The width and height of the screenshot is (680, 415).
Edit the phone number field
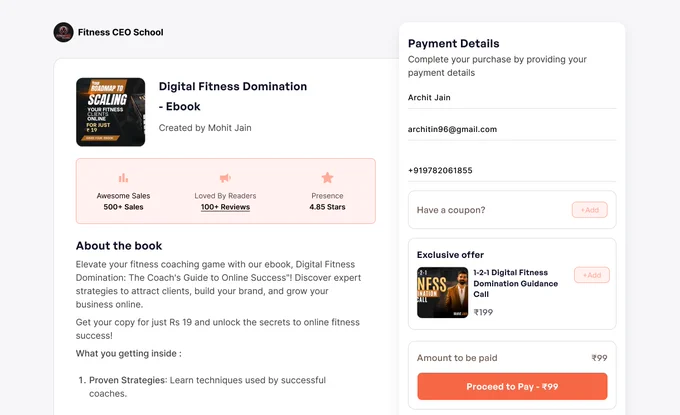pos(512,170)
